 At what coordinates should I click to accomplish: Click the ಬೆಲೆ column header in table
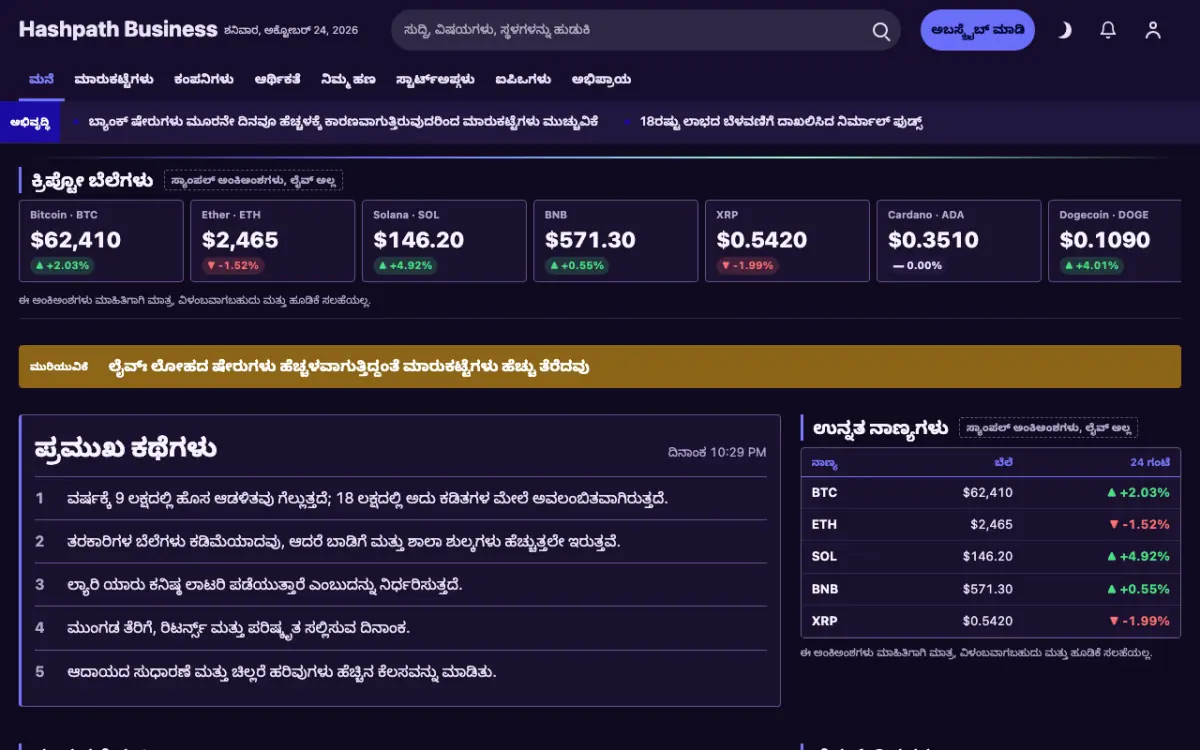(x=1003, y=463)
